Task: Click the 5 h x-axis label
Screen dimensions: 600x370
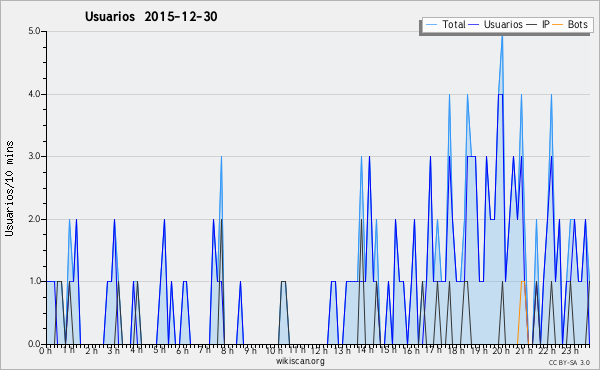Action: coord(159,350)
